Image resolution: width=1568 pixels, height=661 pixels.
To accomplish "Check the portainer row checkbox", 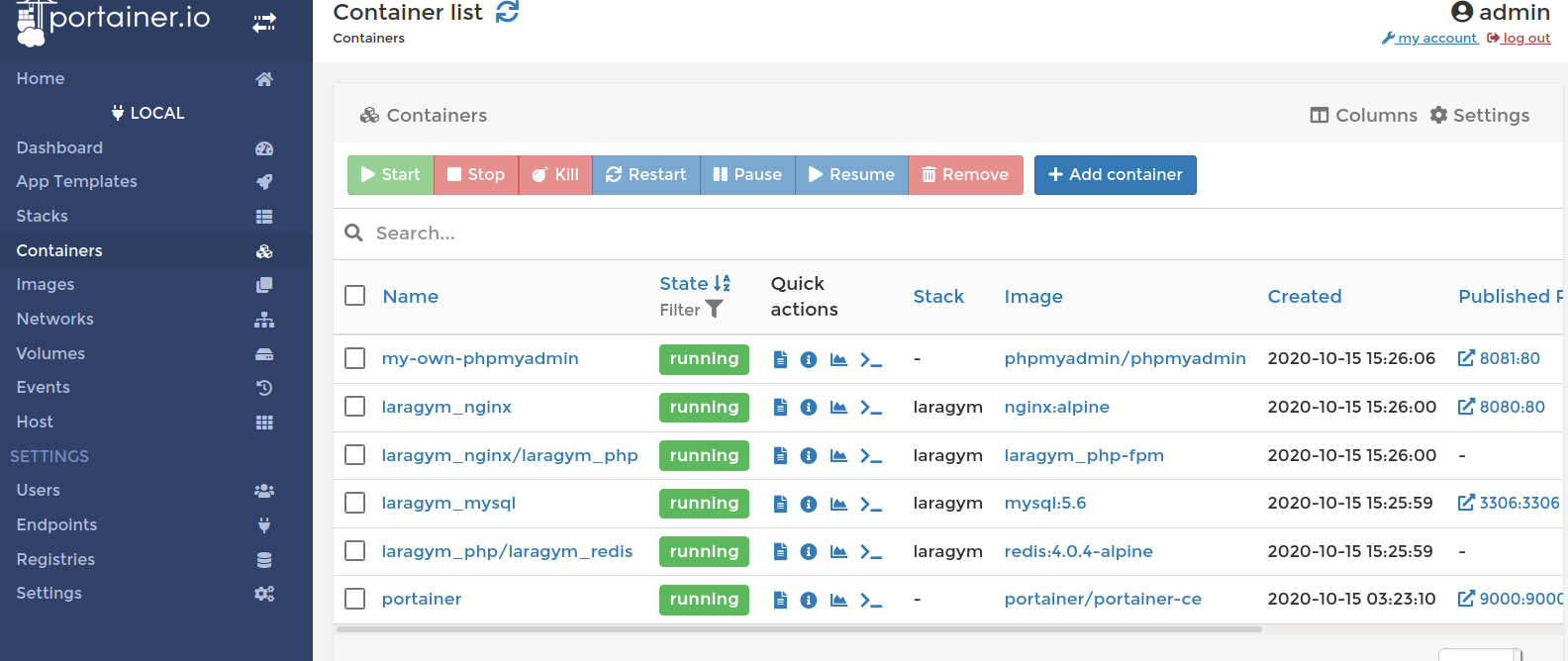I will tap(355, 599).
